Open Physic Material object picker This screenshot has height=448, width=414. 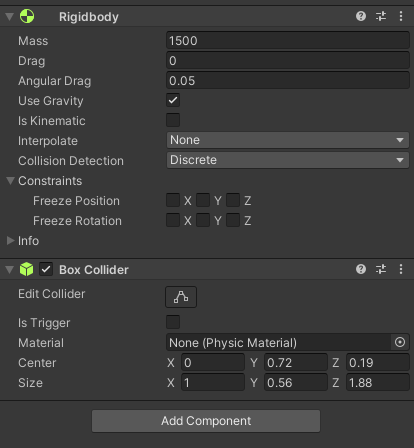400,342
